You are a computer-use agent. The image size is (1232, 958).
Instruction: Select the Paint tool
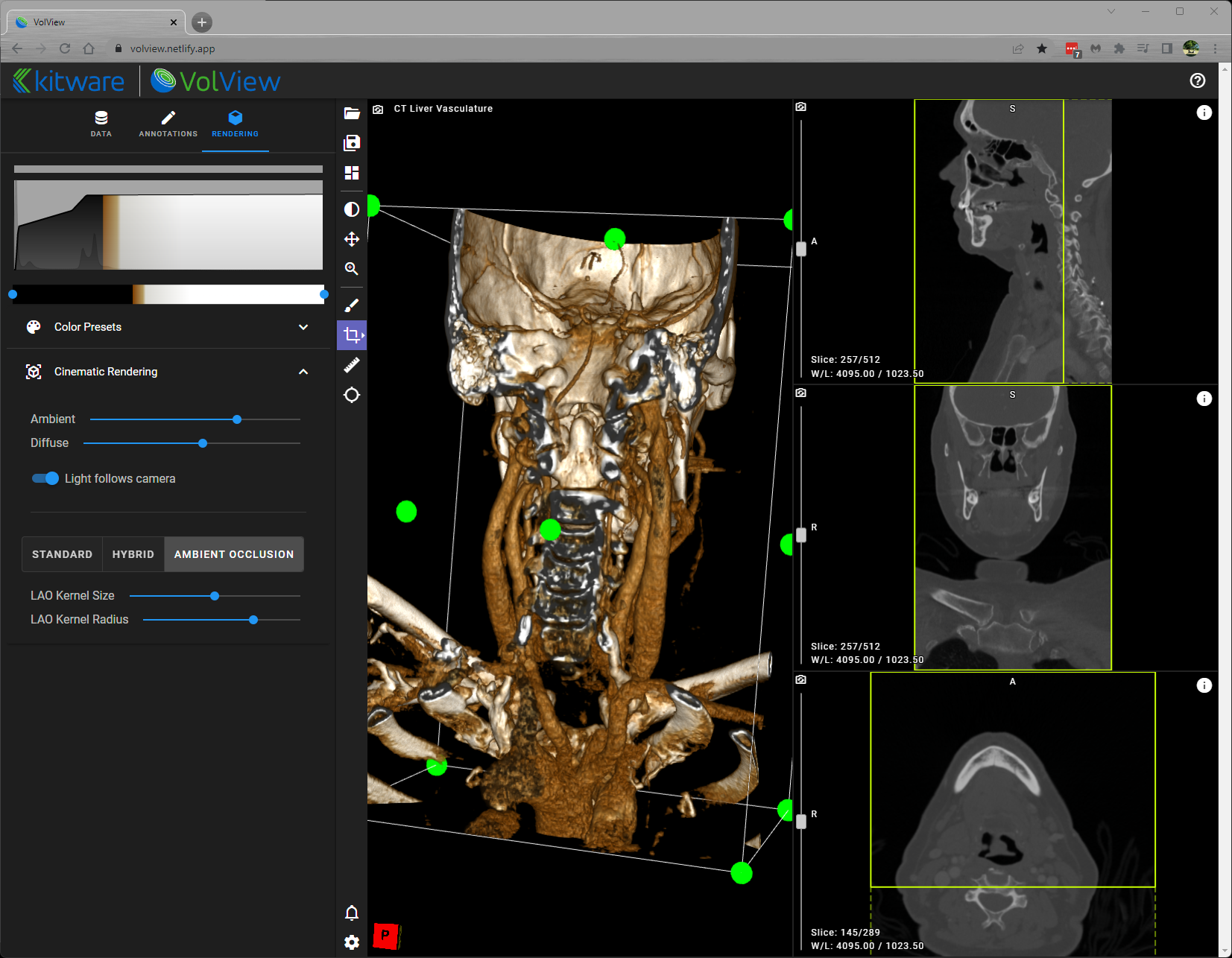tap(351, 304)
